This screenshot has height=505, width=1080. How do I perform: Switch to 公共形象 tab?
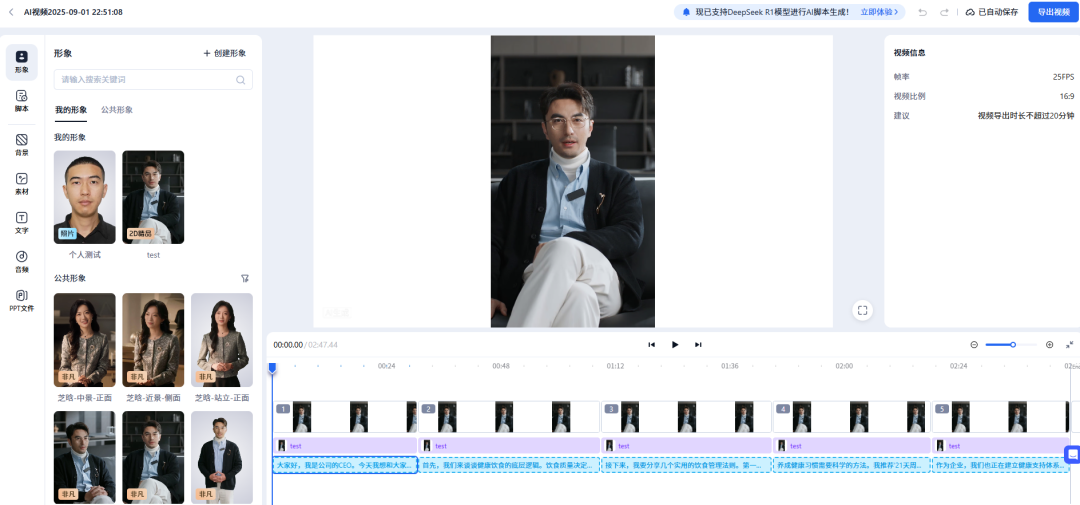[x=117, y=110]
